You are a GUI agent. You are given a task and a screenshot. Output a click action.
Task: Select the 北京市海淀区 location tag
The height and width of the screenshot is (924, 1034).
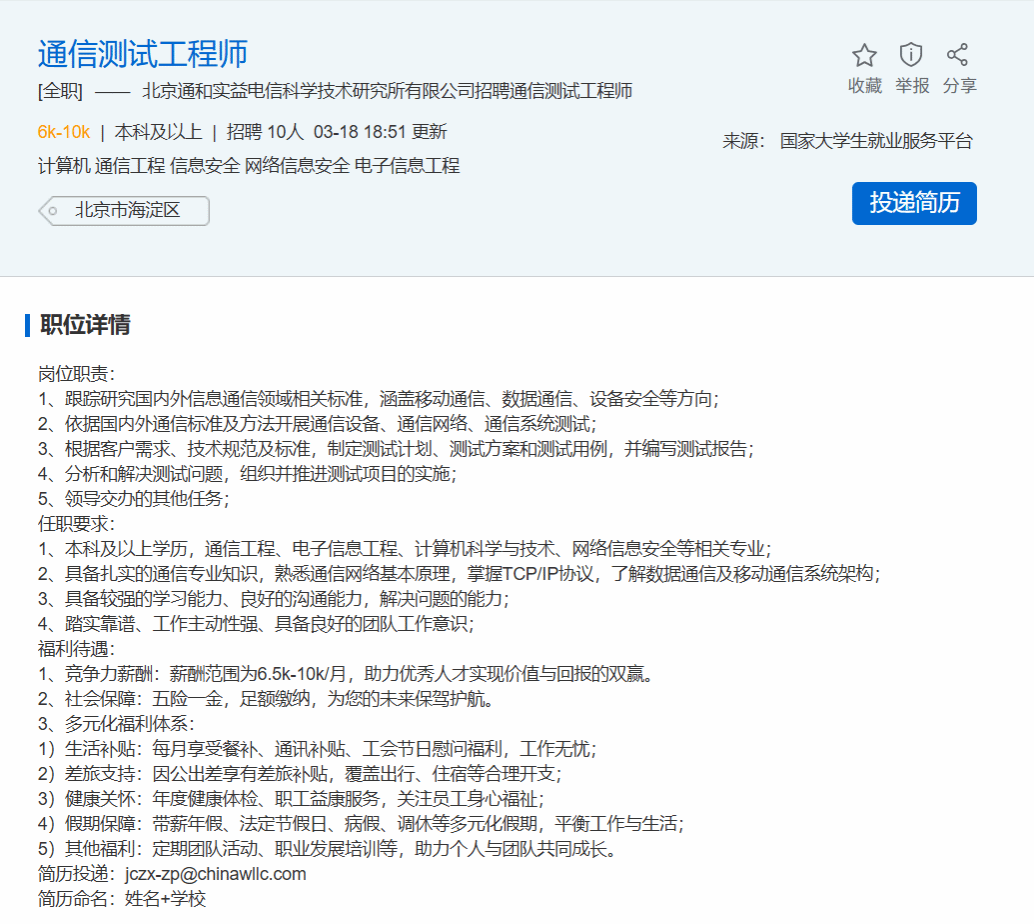(x=127, y=211)
